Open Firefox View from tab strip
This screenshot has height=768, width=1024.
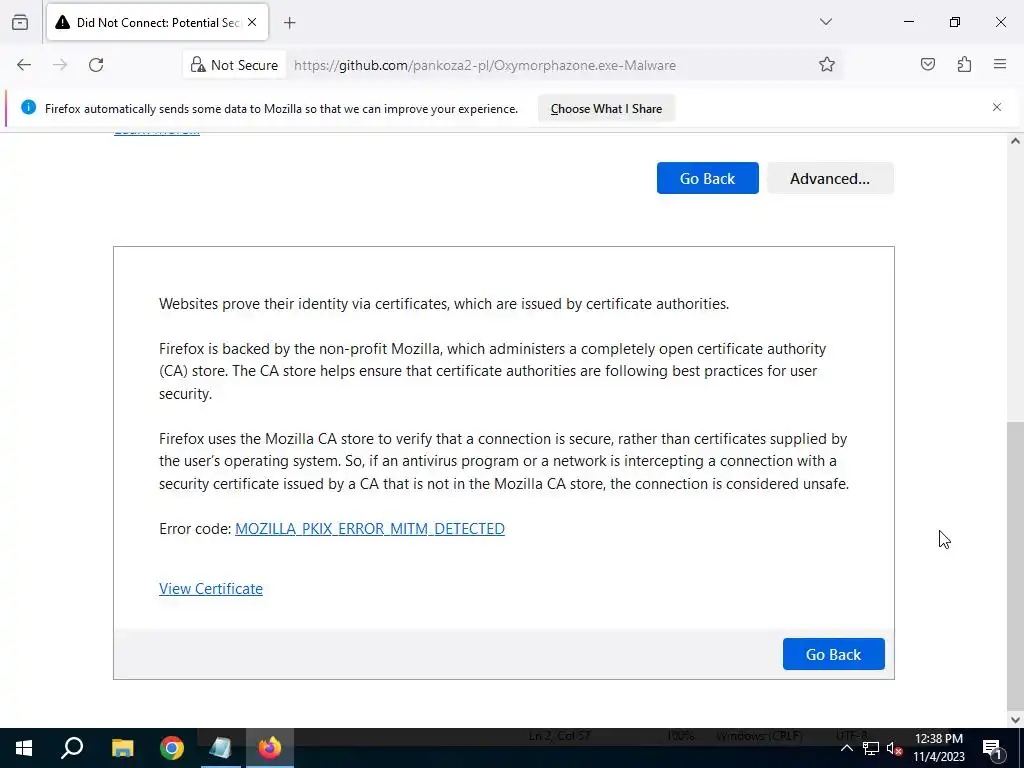tap(20, 22)
